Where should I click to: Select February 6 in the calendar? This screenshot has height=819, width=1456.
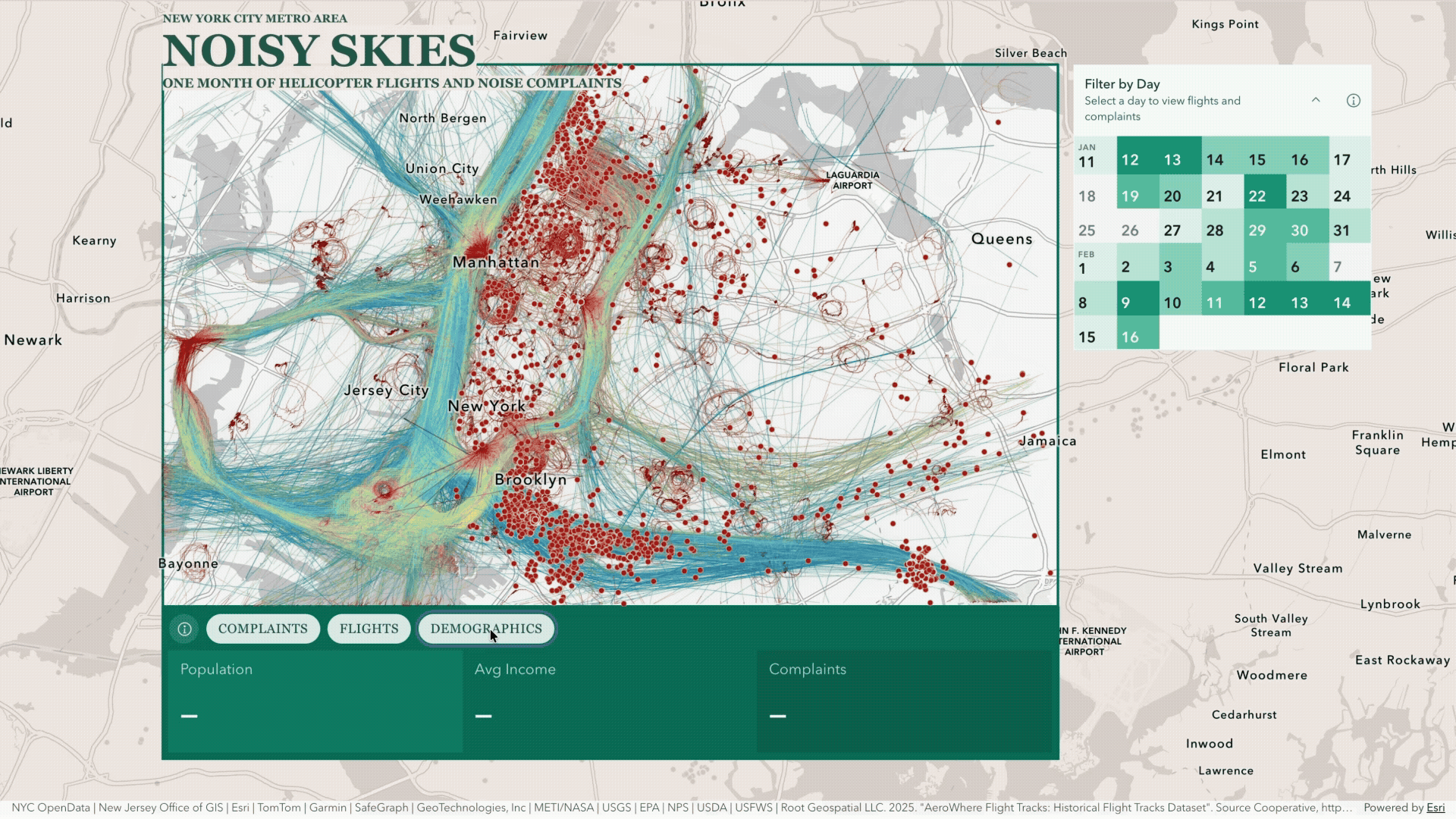(x=1307, y=262)
